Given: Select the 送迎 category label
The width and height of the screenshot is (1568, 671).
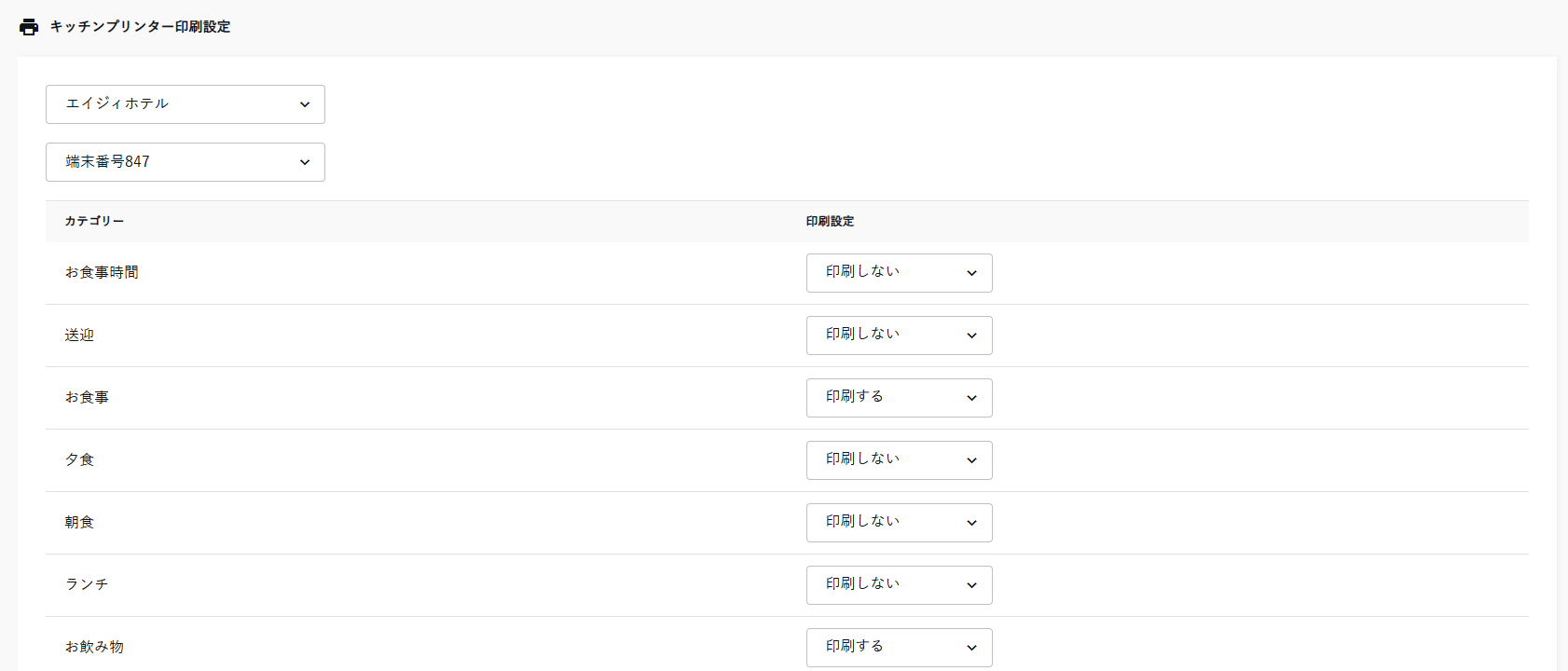Looking at the screenshot, I should pyautogui.click(x=79, y=335).
